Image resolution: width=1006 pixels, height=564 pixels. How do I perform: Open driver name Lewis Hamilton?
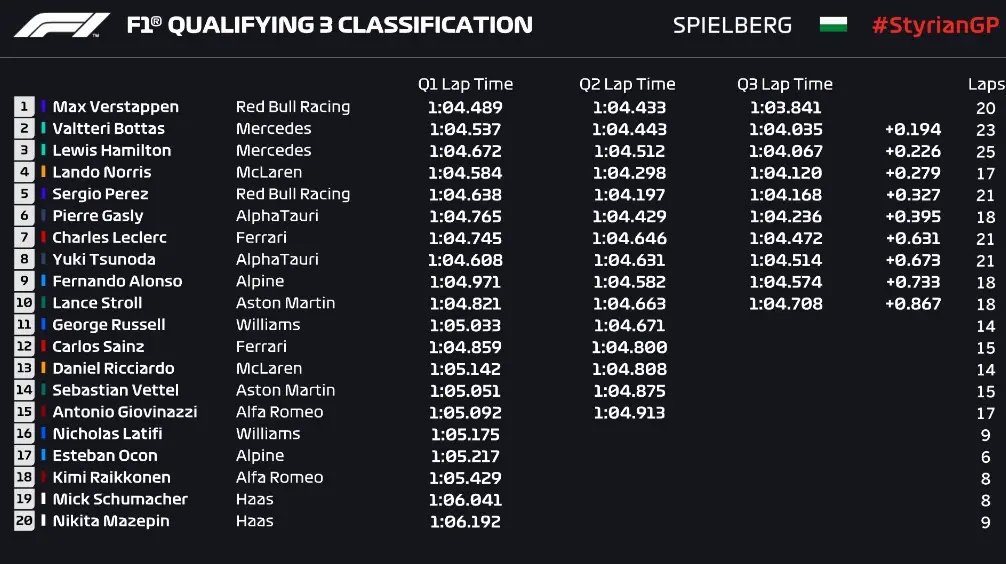[x=111, y=151]
